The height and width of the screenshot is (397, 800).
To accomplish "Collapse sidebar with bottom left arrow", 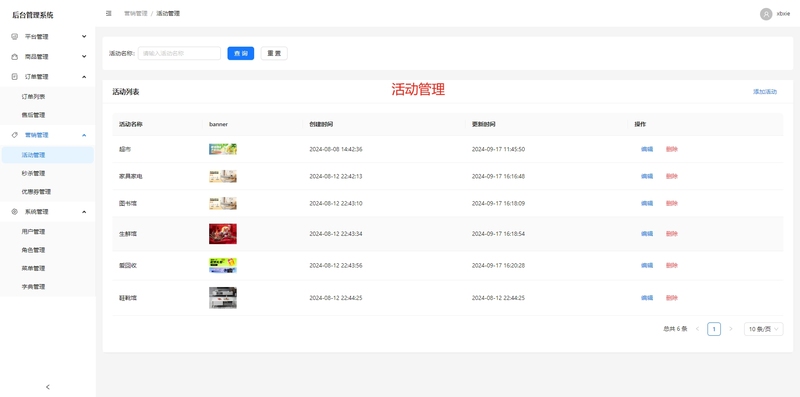I will tap(48, 387).
